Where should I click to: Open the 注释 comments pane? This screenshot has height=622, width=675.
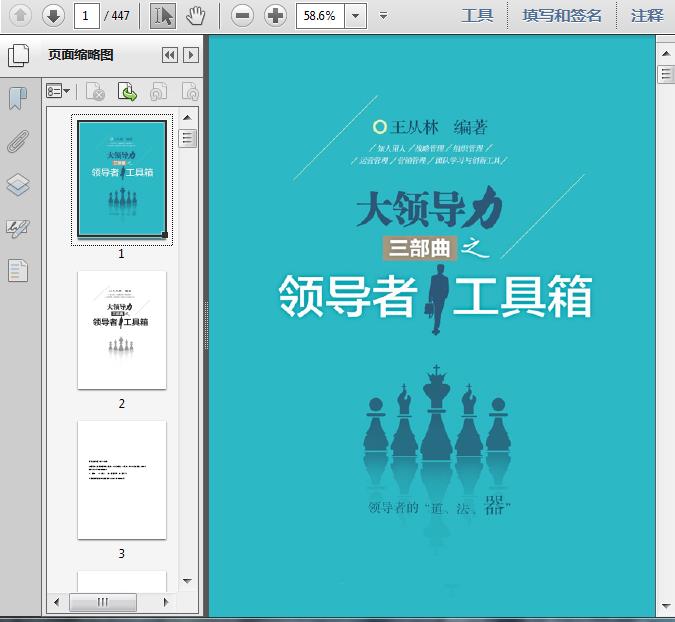coord(647,16)
